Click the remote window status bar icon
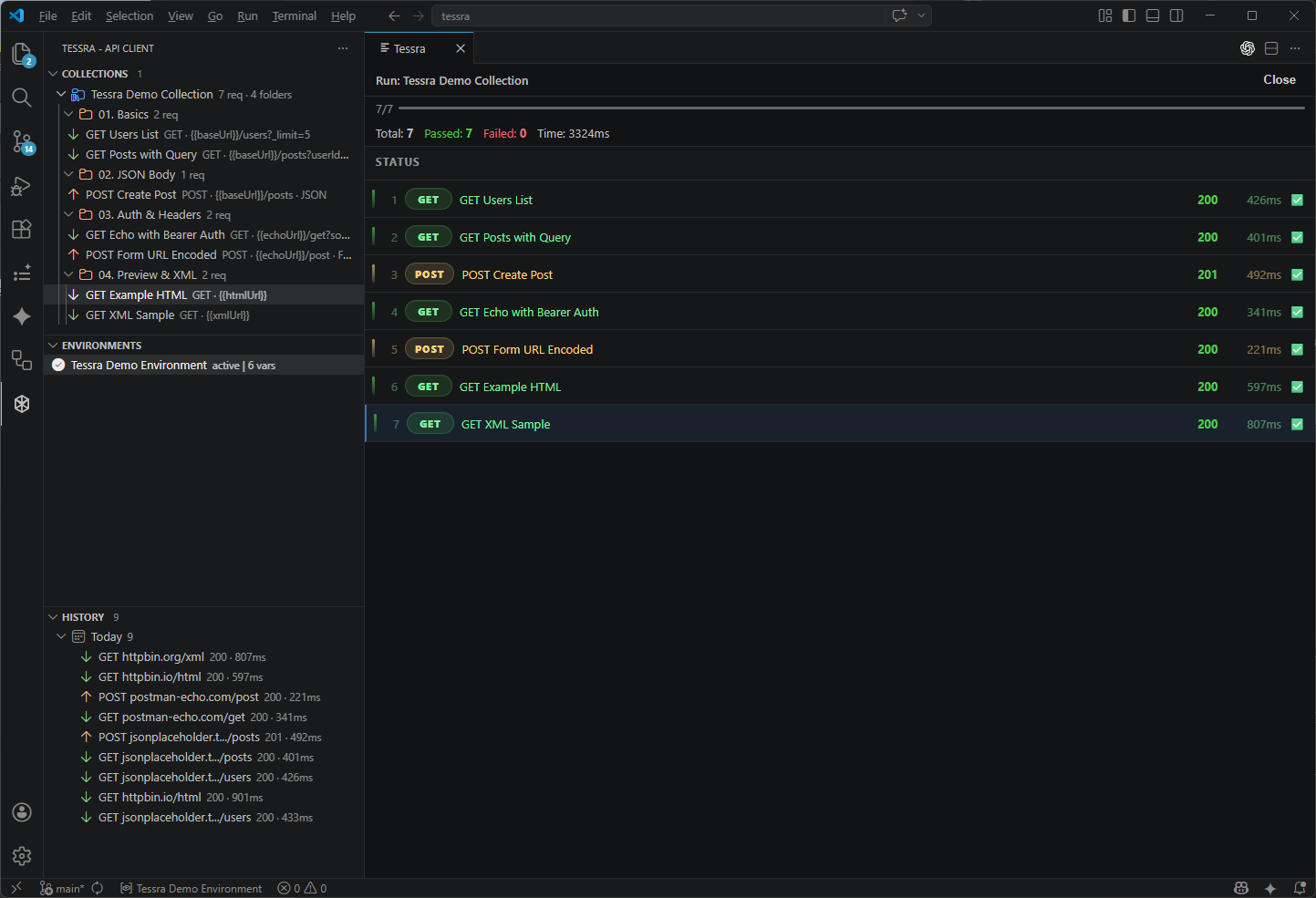The width and height of the screenshot is (1316, 898). click(16, 888)
